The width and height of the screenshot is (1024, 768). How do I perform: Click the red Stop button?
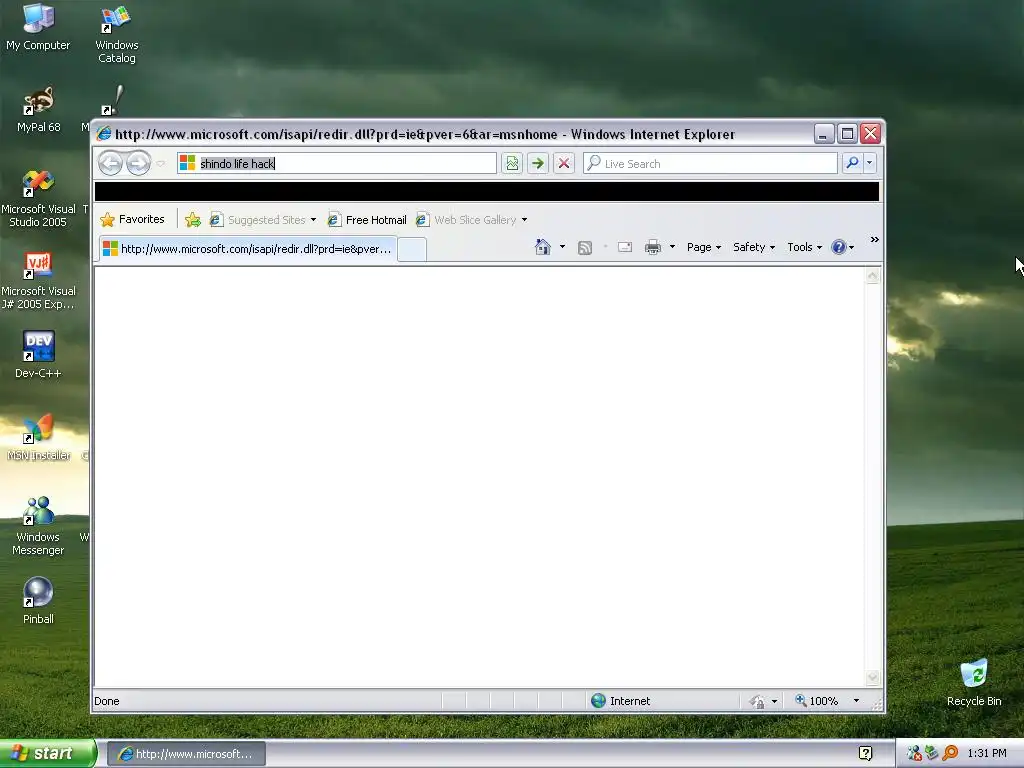click(564, 163)
